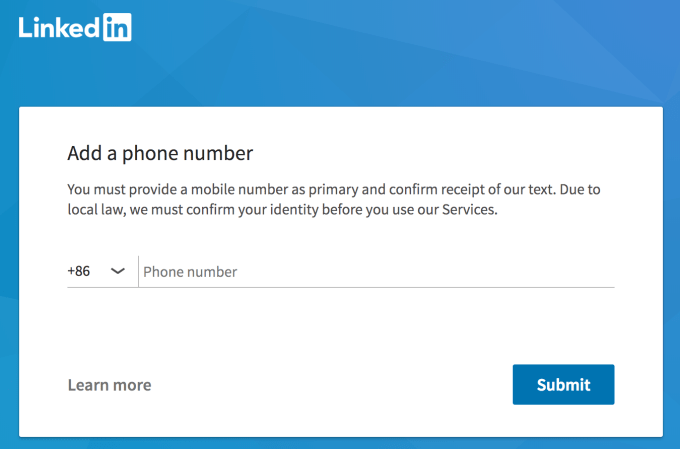Click the 'Add a phone number' heading
680x449 pixels.
160,153
